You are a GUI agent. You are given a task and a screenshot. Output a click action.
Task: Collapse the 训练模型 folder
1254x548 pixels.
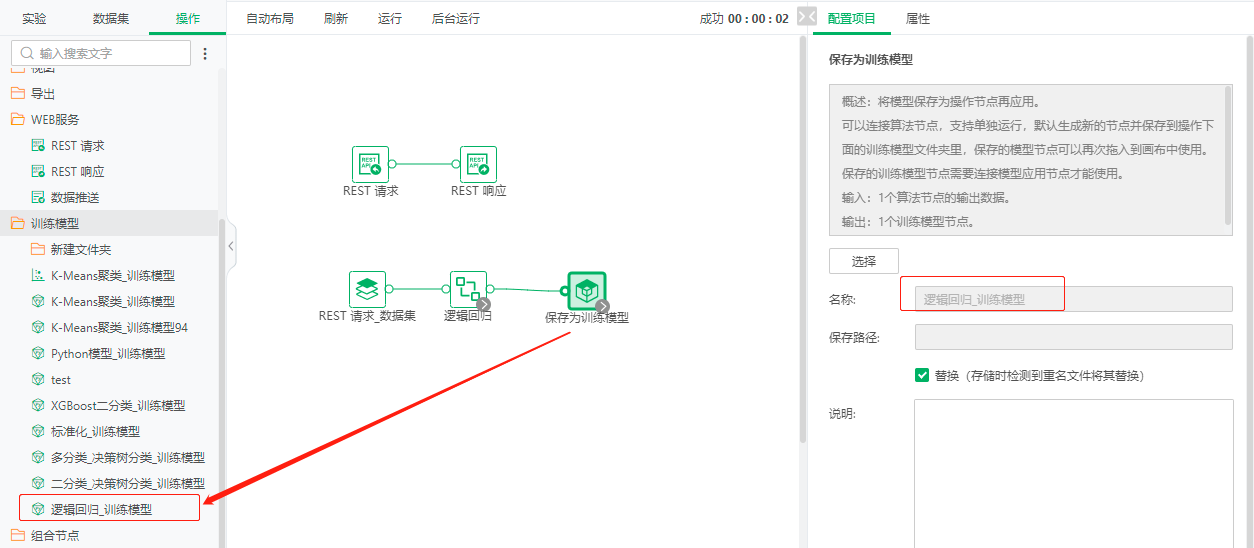[54, 224]
